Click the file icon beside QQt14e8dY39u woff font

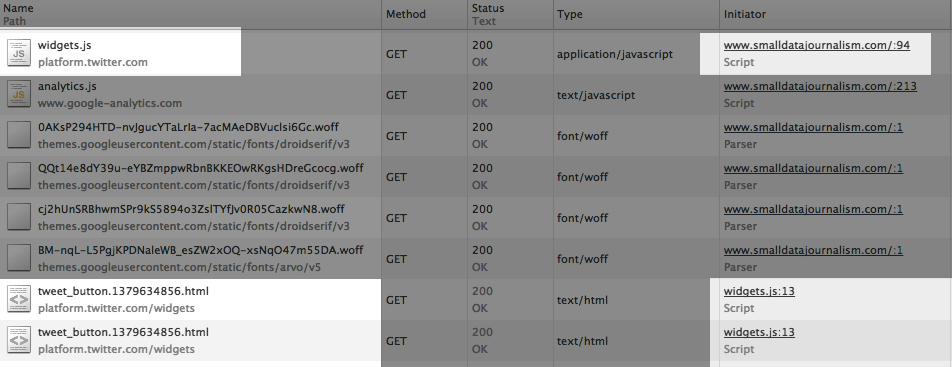(19, 176)
